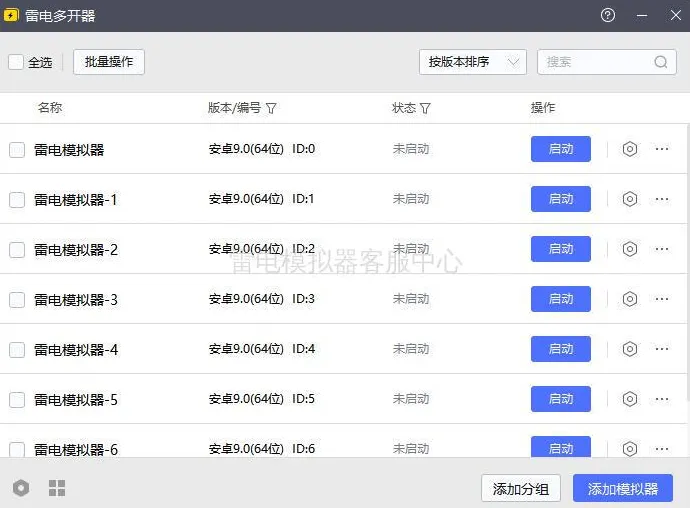Open settings hexagon icon for 雷电模拟器-3
This screenshot has width=690, height=508.
(630, 299)
